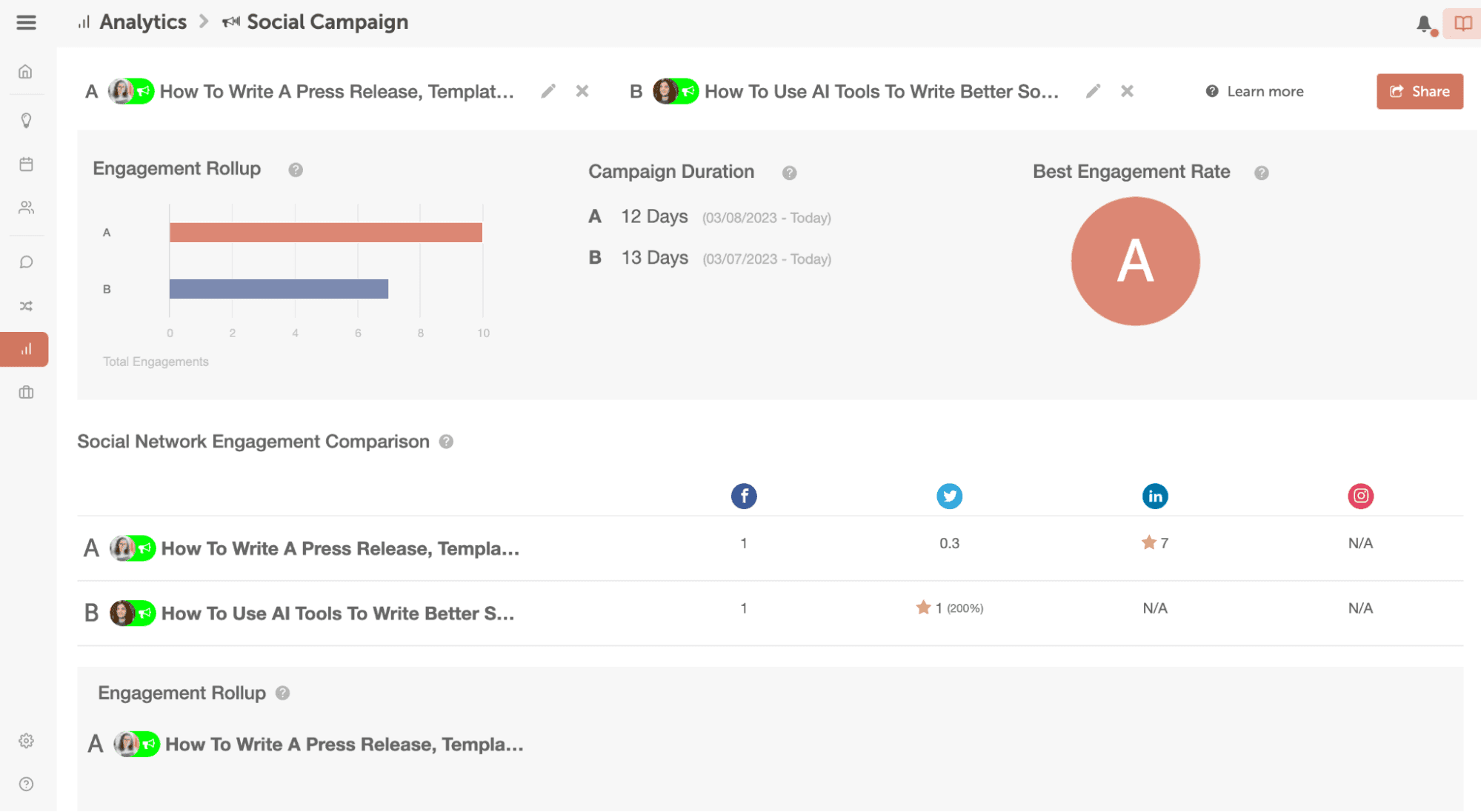Click the close X for campaign A
The height and width of the screenshot is (812, 1481).
[x=580, y=91]
